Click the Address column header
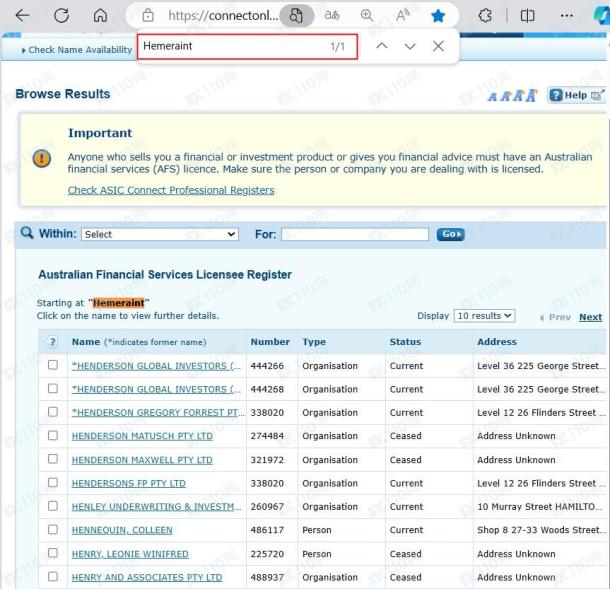This screenshot has width=610, height=589. 497,342
